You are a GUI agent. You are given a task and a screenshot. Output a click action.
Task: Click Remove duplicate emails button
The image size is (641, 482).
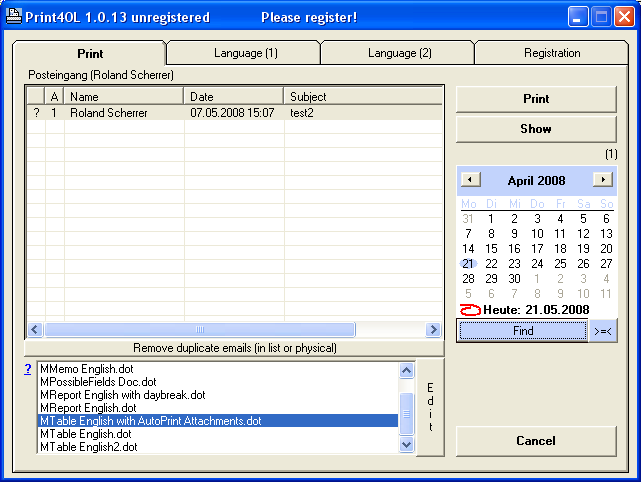(235, 348)
